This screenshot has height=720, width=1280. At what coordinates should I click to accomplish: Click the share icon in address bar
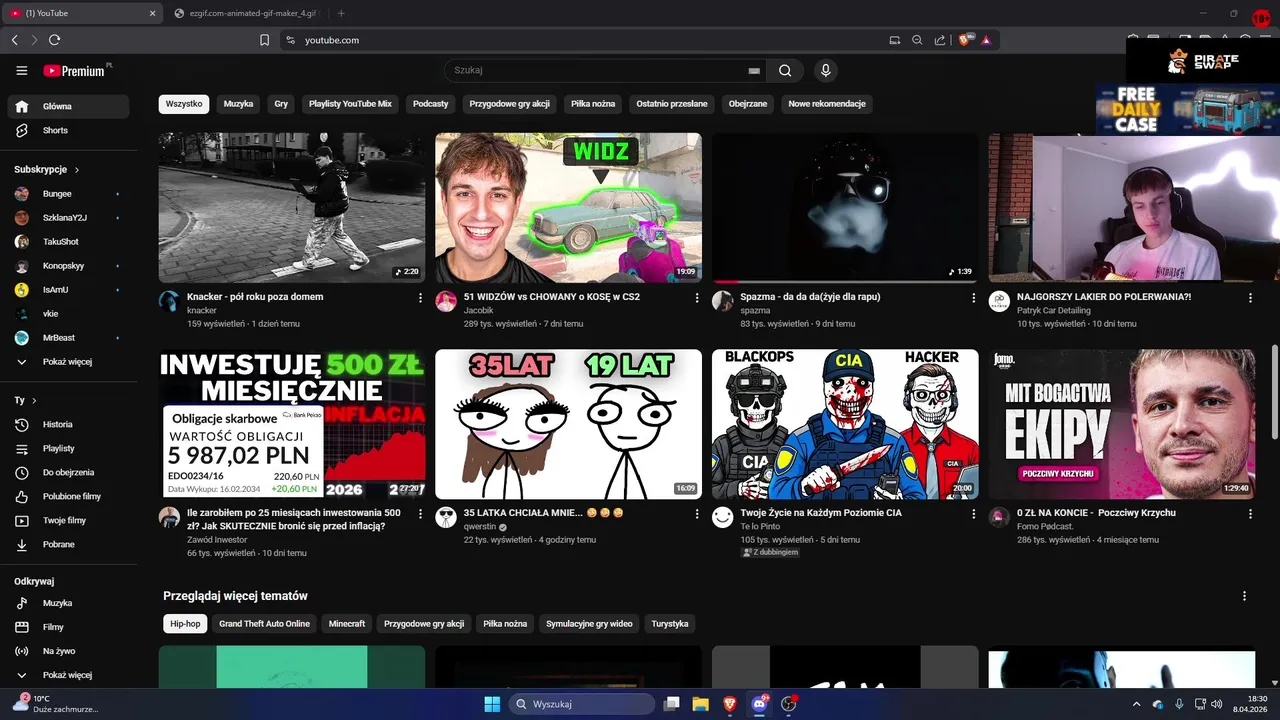point(940,40)
